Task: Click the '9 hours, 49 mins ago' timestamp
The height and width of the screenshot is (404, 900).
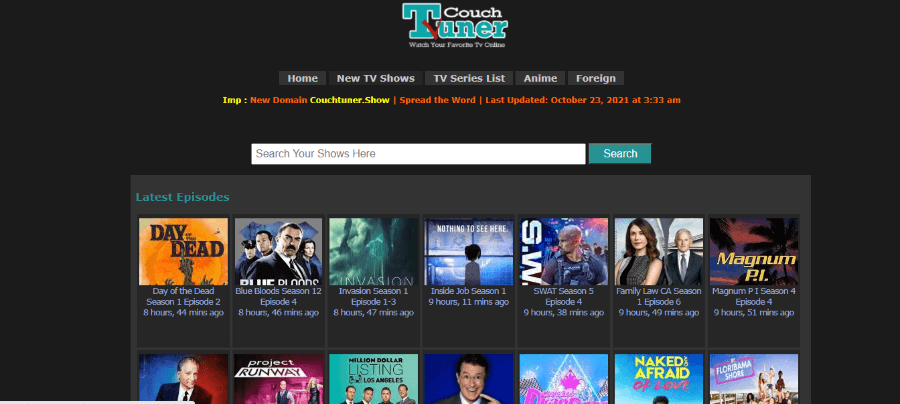Action: coord(659,313)
